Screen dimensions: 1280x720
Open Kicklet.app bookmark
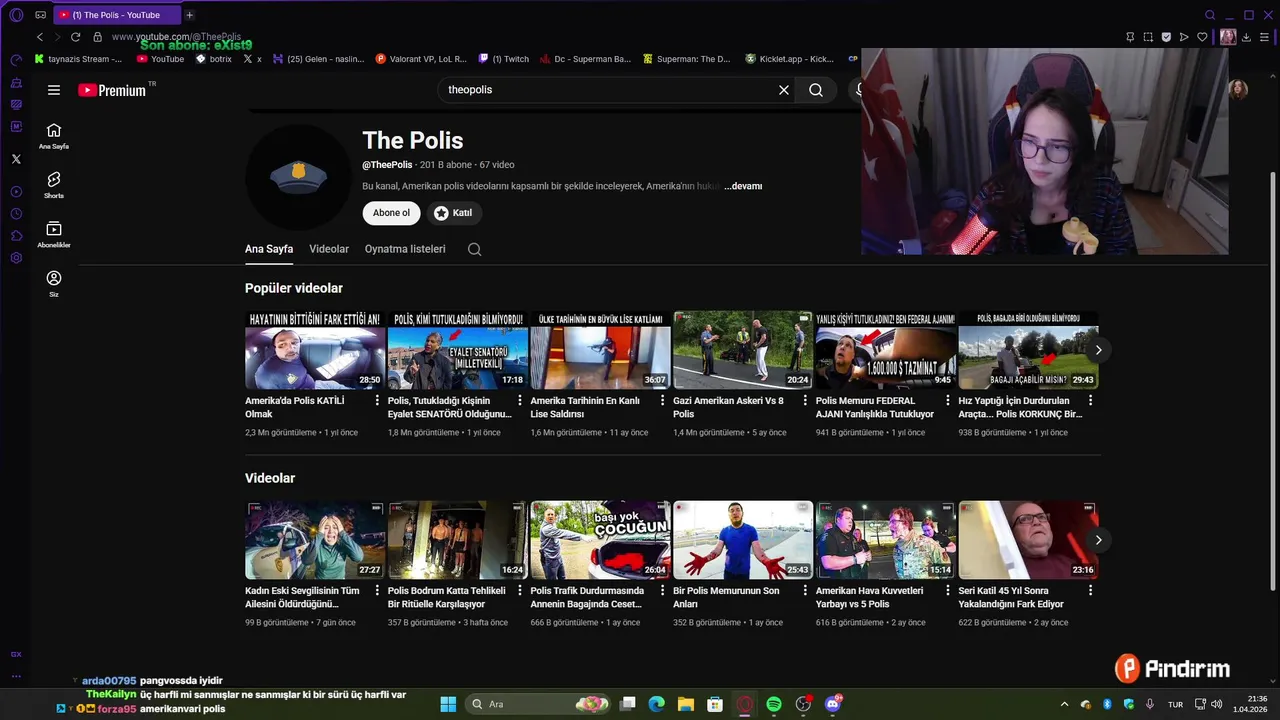(789, 59)
